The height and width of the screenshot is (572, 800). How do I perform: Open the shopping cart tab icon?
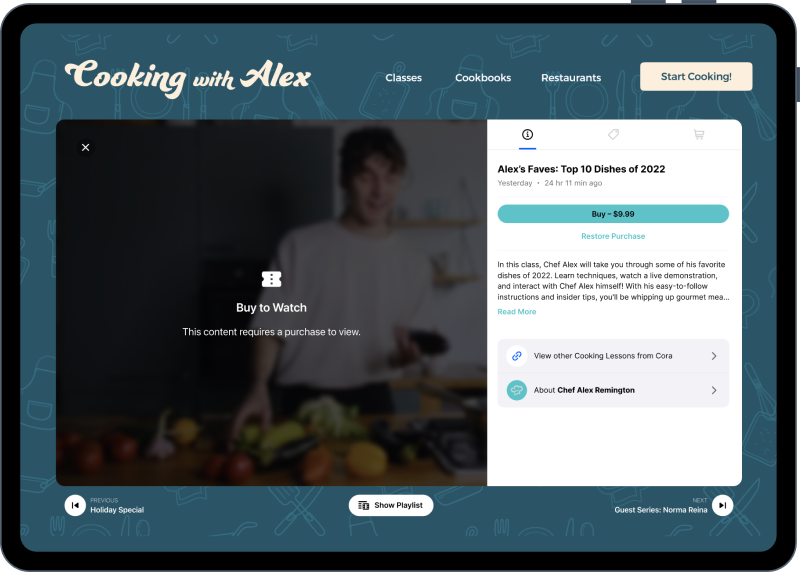pos(699,135)
